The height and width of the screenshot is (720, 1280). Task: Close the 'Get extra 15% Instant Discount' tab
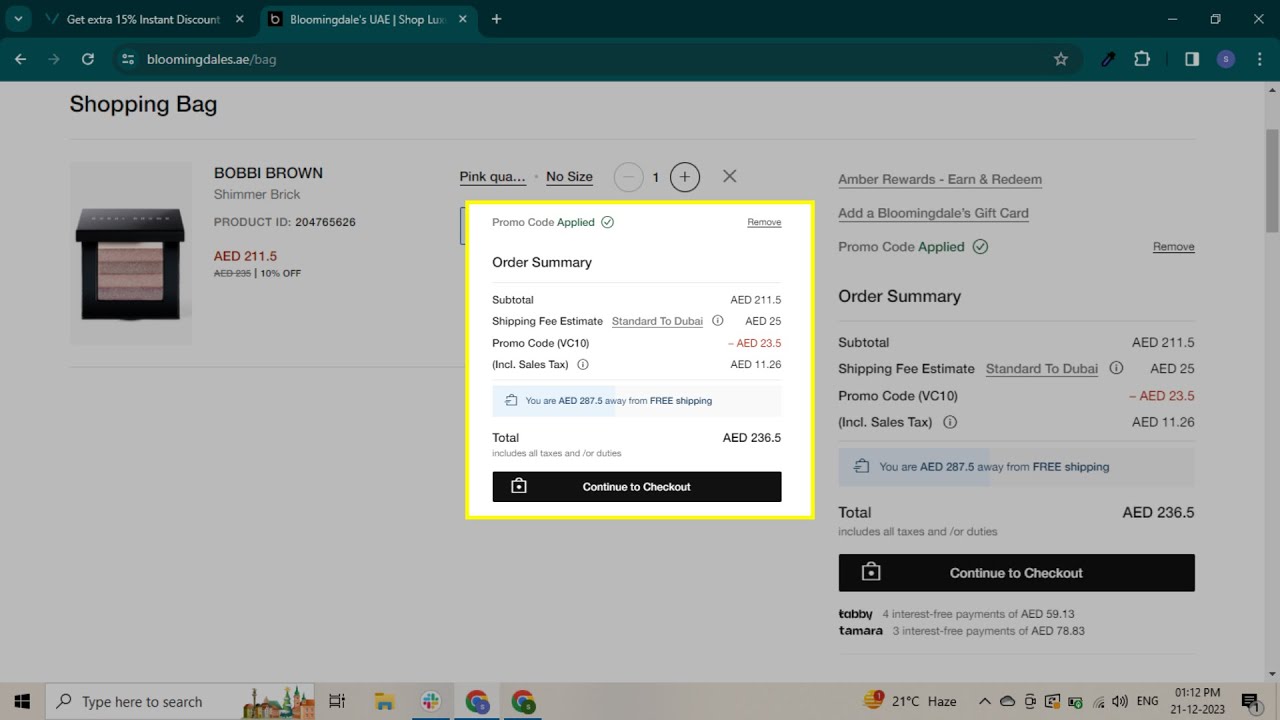tap(238, 19)
